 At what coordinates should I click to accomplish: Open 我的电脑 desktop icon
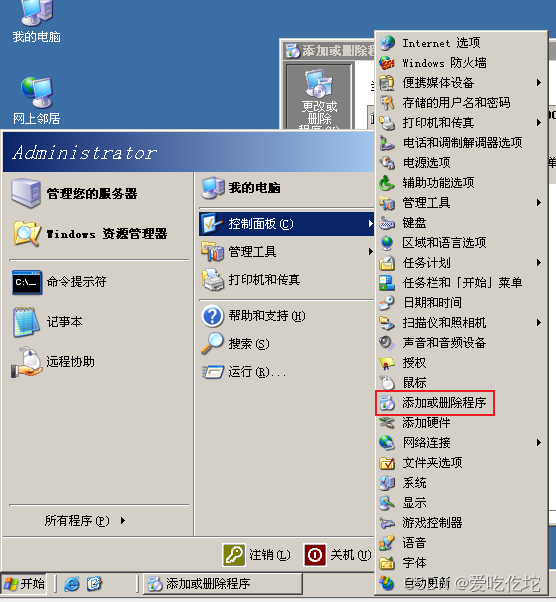point(36,21)
